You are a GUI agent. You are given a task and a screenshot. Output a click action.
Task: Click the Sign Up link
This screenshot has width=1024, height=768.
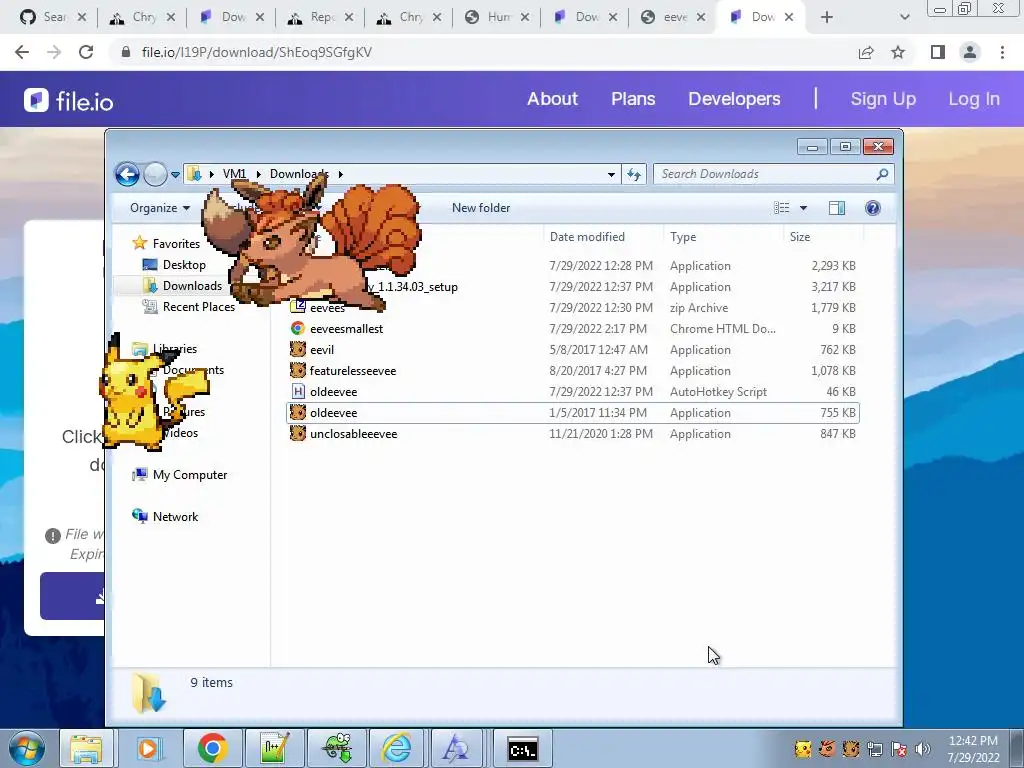click(x=883, y=99)
